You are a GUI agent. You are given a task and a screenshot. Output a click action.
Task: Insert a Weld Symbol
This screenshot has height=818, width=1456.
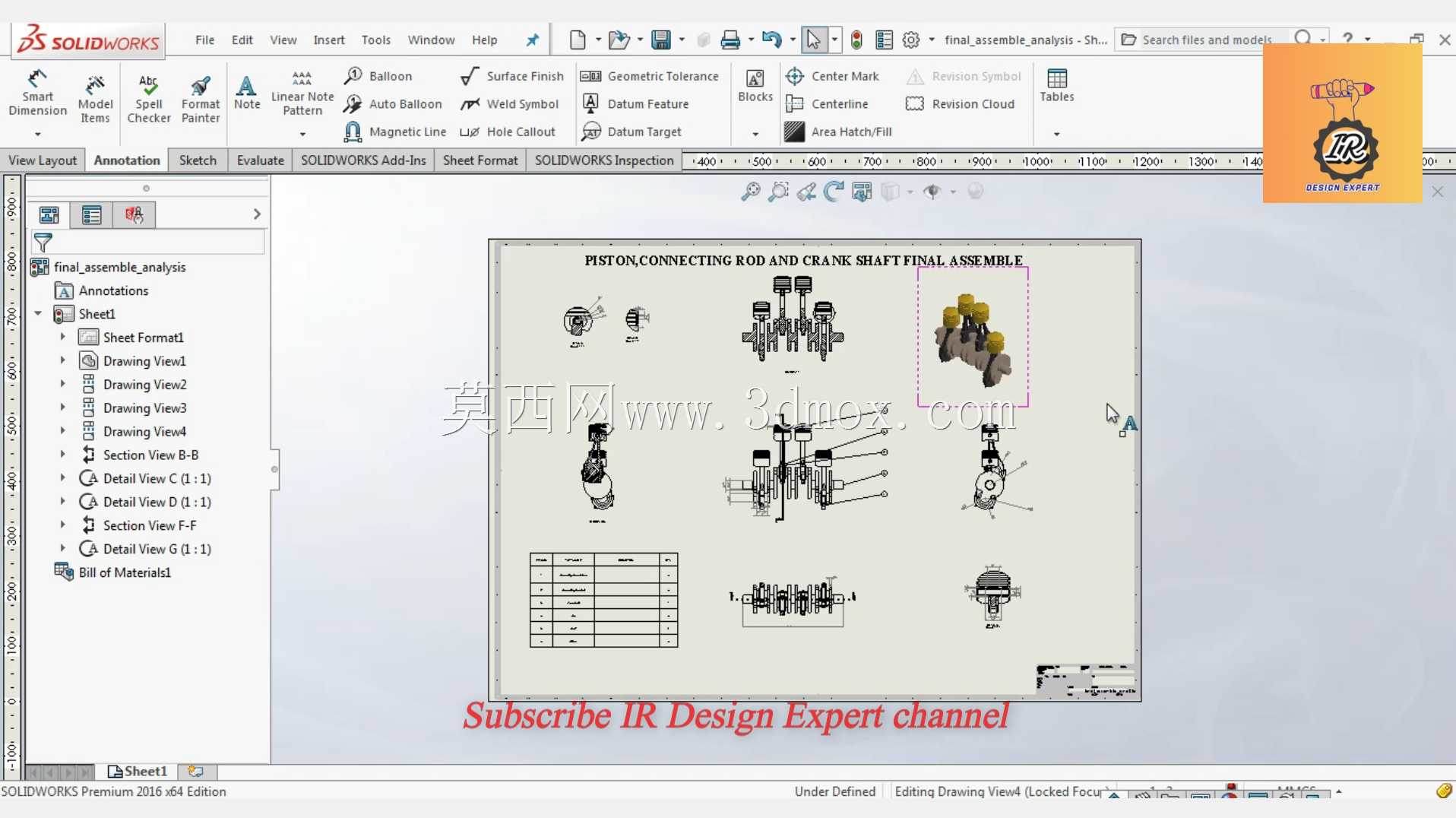tap(510, 104)
